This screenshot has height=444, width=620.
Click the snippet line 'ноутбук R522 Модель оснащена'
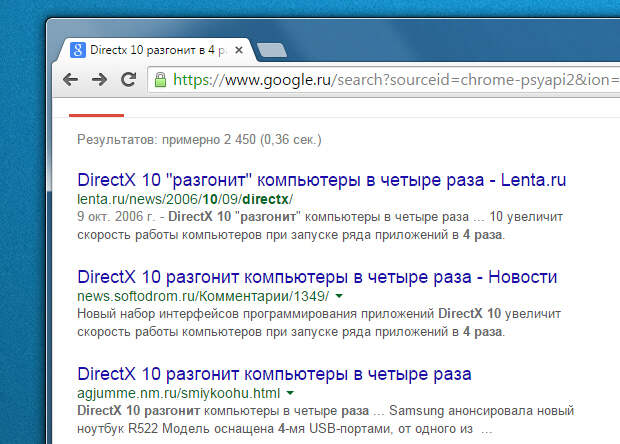click(x=285, y=429)
